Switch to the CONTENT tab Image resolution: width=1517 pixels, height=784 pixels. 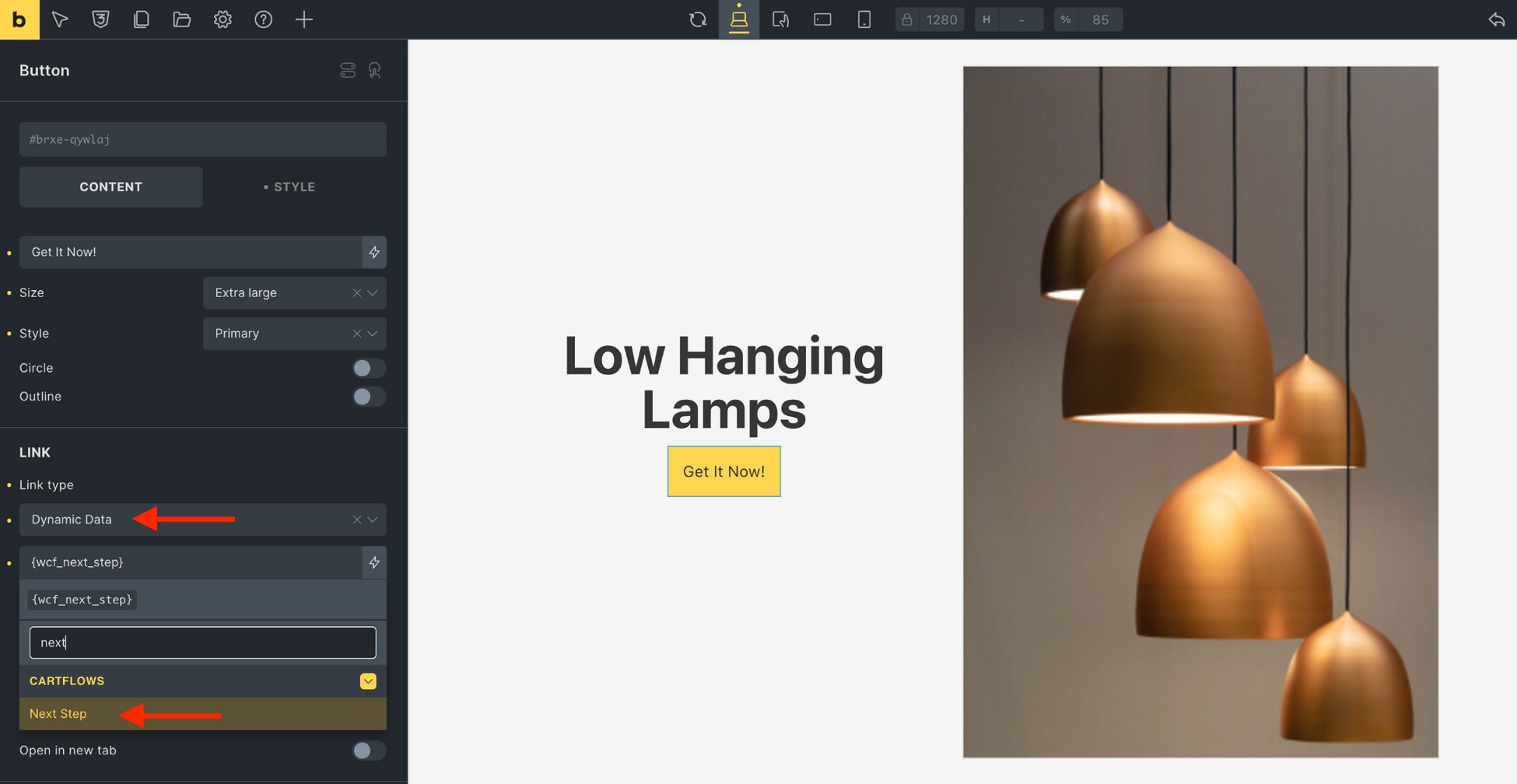[111, 187]
